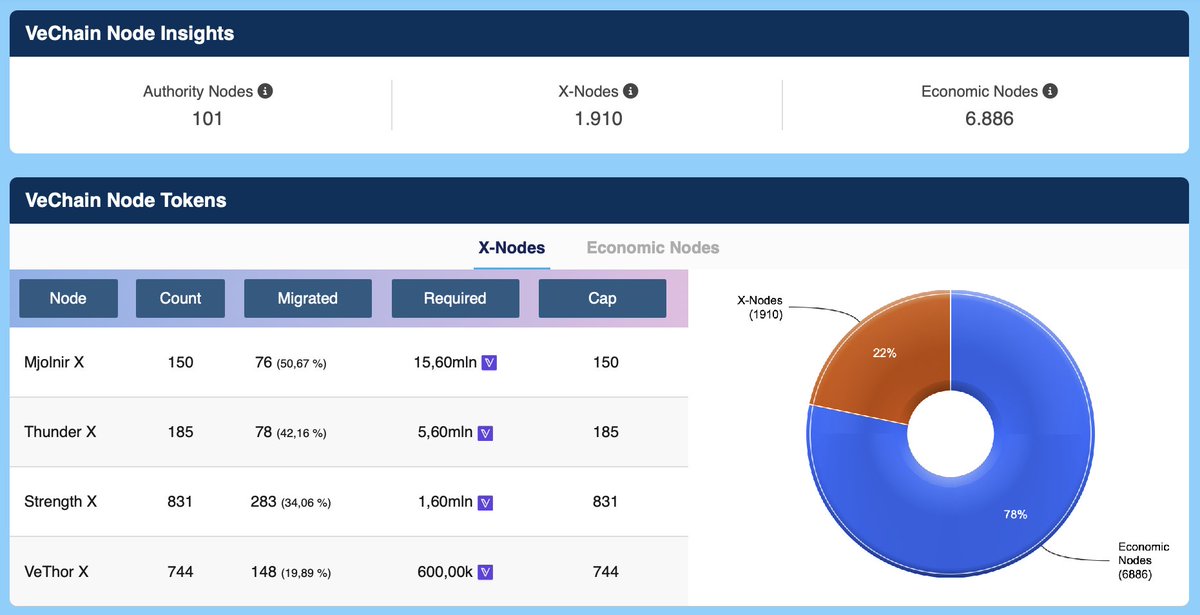The image size is (1200, 615).
Task: Click the Economic Nodes value 6.886
Action: coord(989,119)
